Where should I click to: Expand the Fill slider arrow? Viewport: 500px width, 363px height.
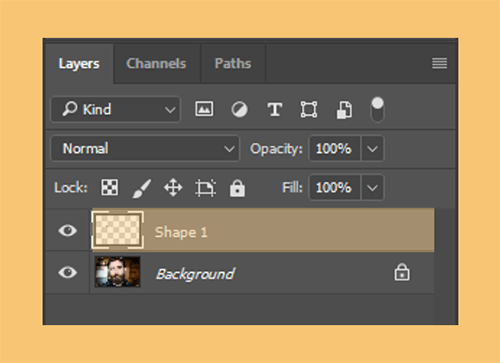coord(372,188)
